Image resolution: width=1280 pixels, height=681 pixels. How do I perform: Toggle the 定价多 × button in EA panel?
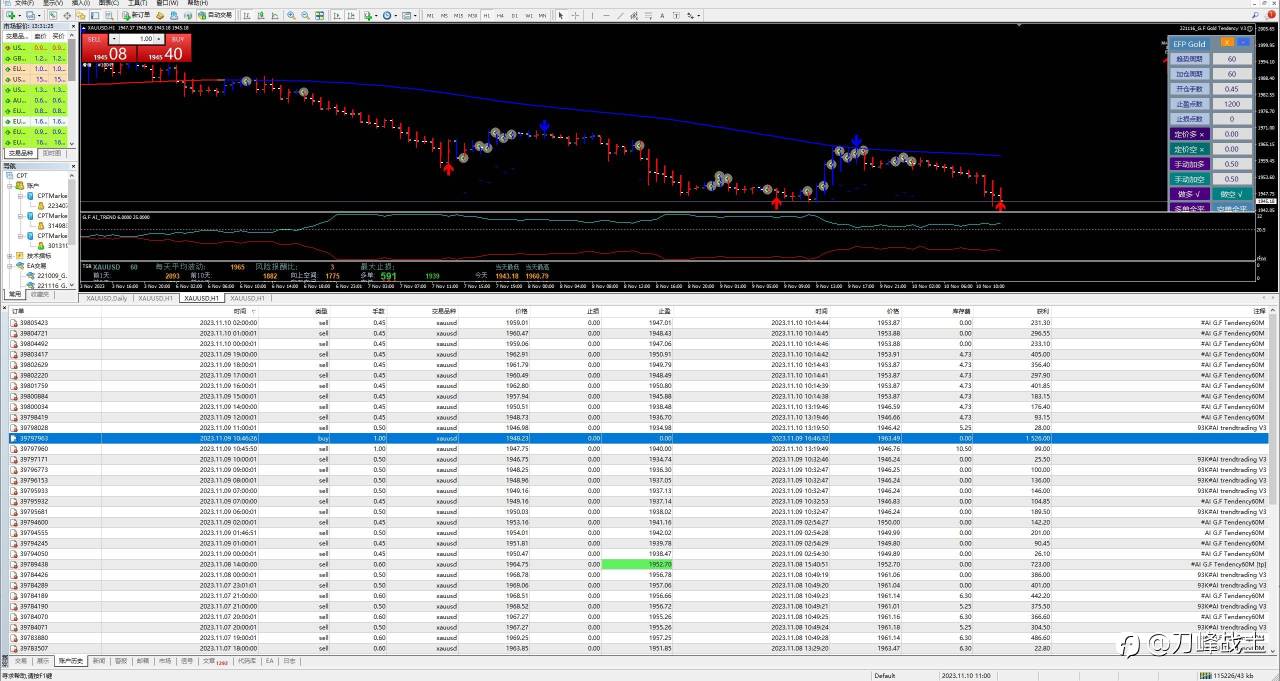(x=1190, y=134)
